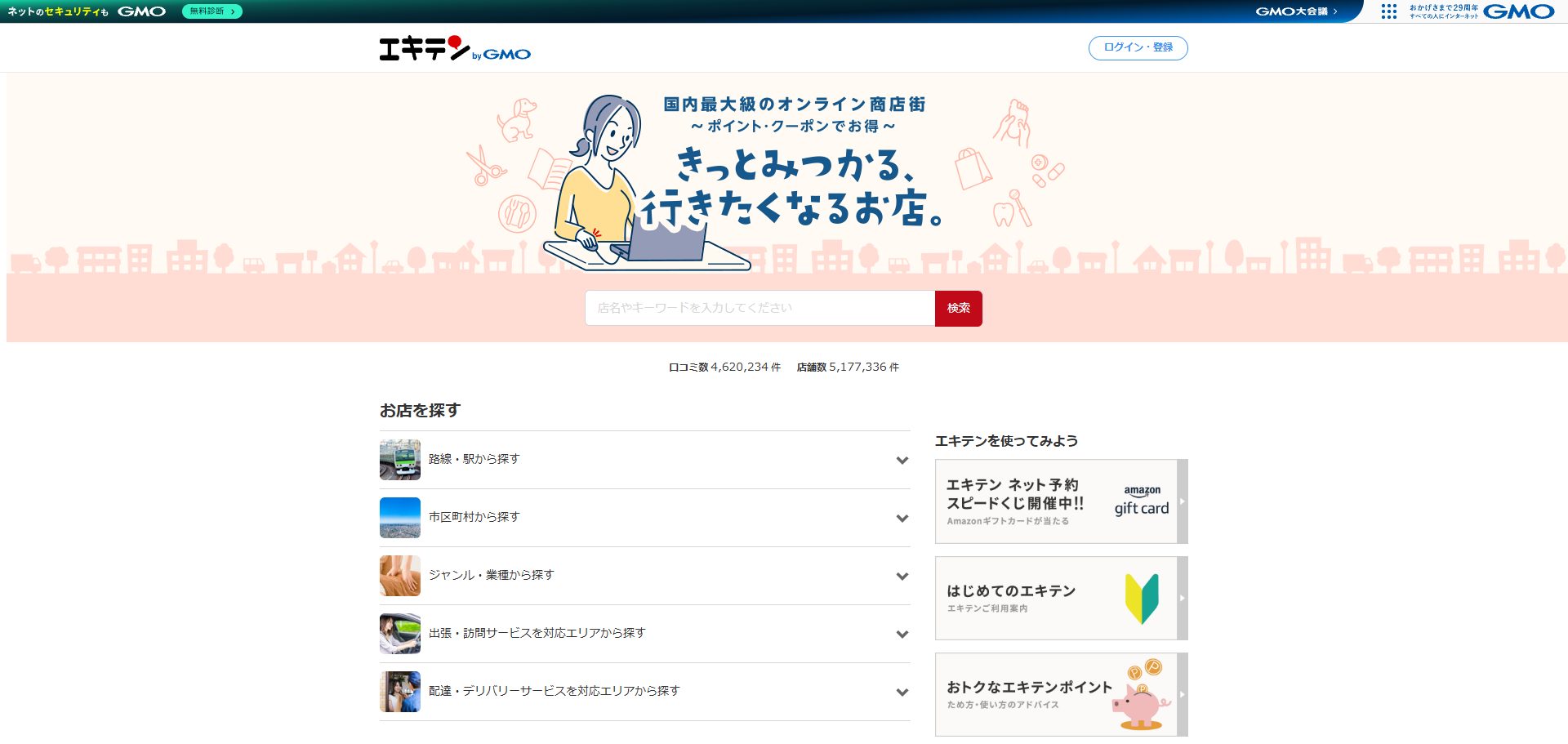Expand the 市区町村から探す section
Image resolution: width=1568 pixels, height=744 pixels.
901,517
